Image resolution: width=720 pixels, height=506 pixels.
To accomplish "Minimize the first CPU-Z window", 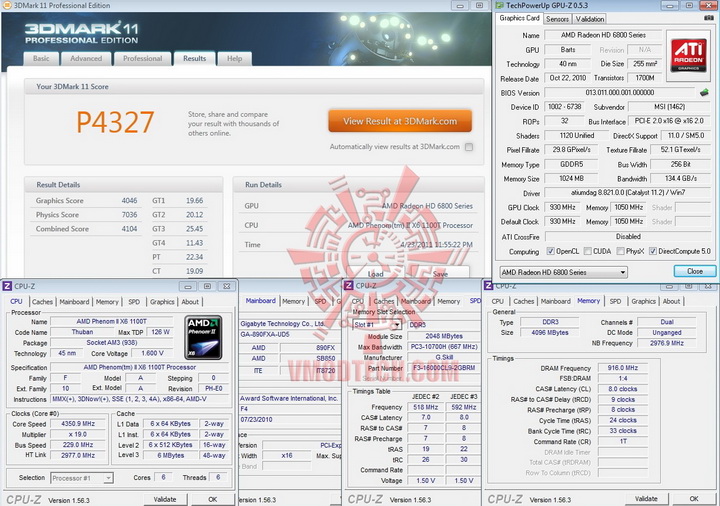I will pyautogui.click(x=188, y=287).
